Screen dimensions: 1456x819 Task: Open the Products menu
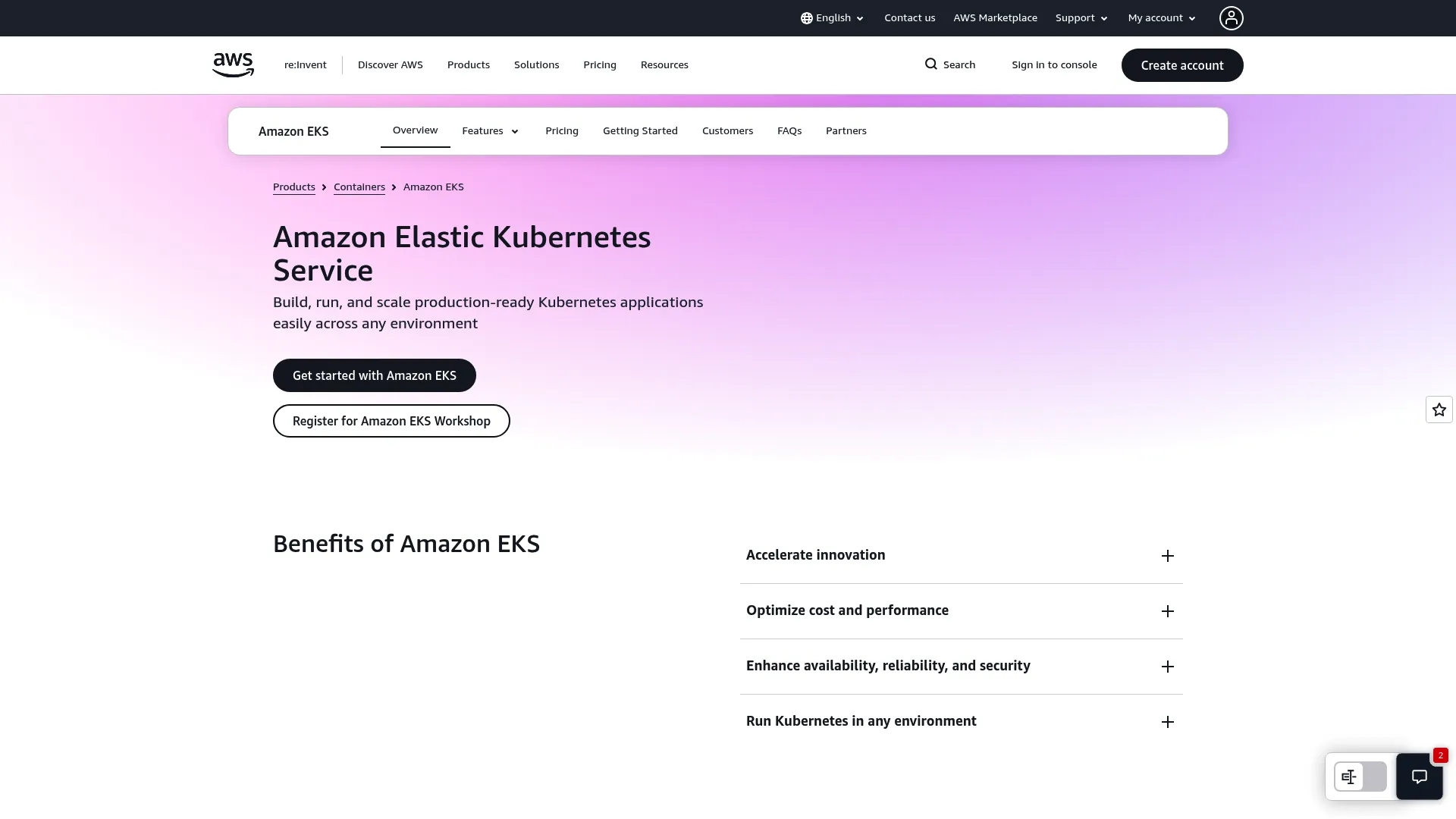tap(468, 65)
